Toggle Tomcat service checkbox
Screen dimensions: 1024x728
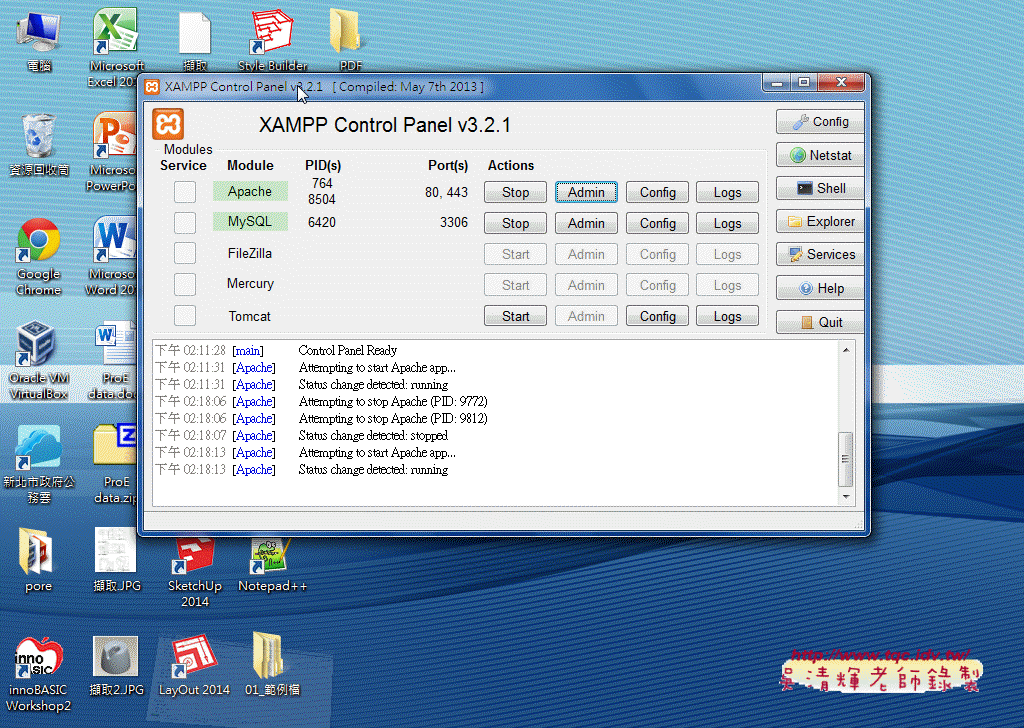tap(185, 316)
